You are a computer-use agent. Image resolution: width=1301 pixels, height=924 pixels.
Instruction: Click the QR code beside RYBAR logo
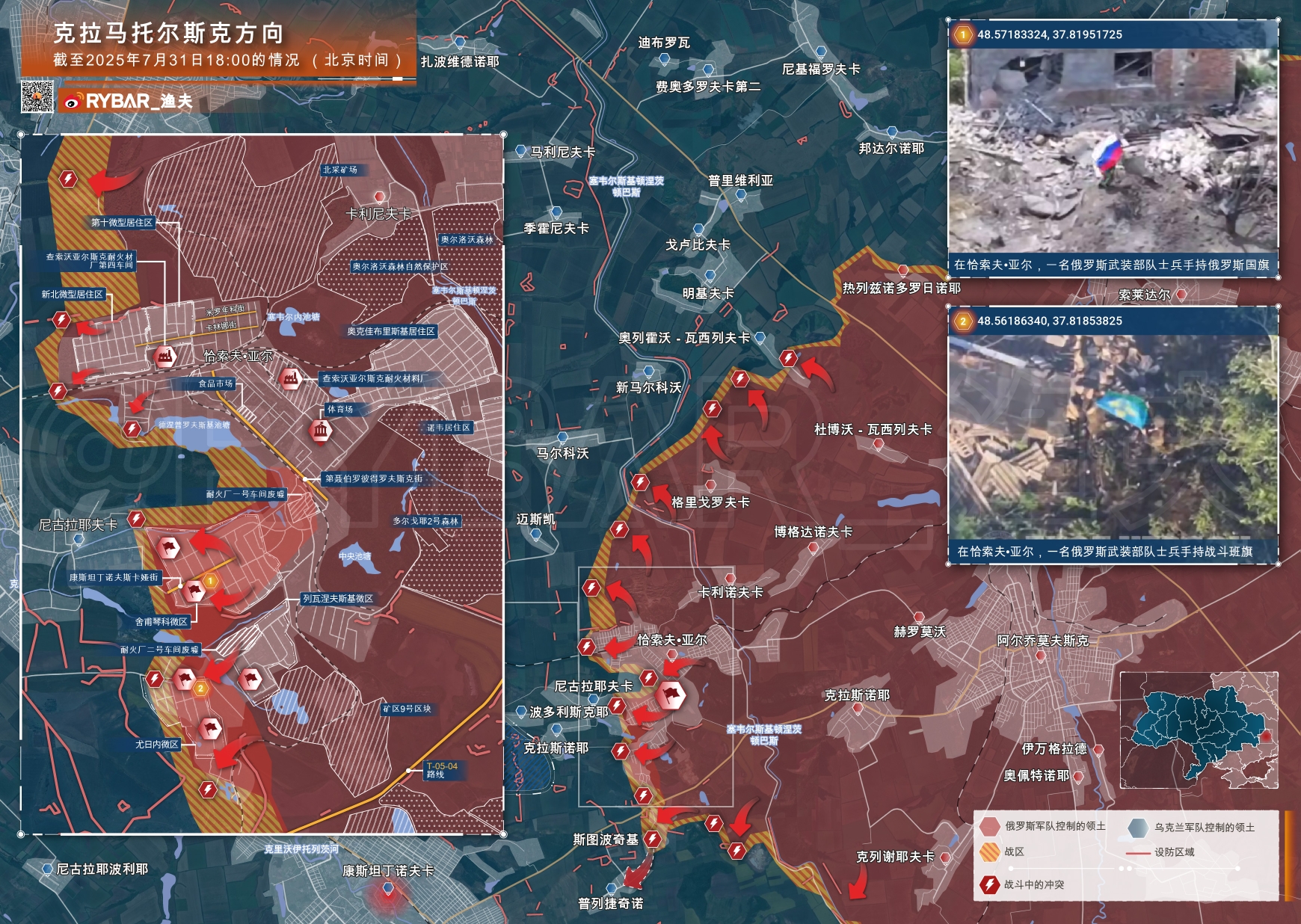[x=37, y=97]
